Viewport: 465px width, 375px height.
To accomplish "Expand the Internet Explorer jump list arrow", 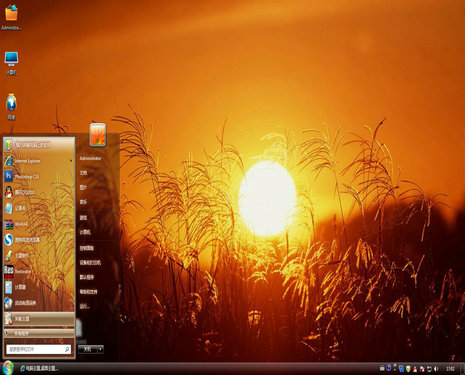I will 71,161.
